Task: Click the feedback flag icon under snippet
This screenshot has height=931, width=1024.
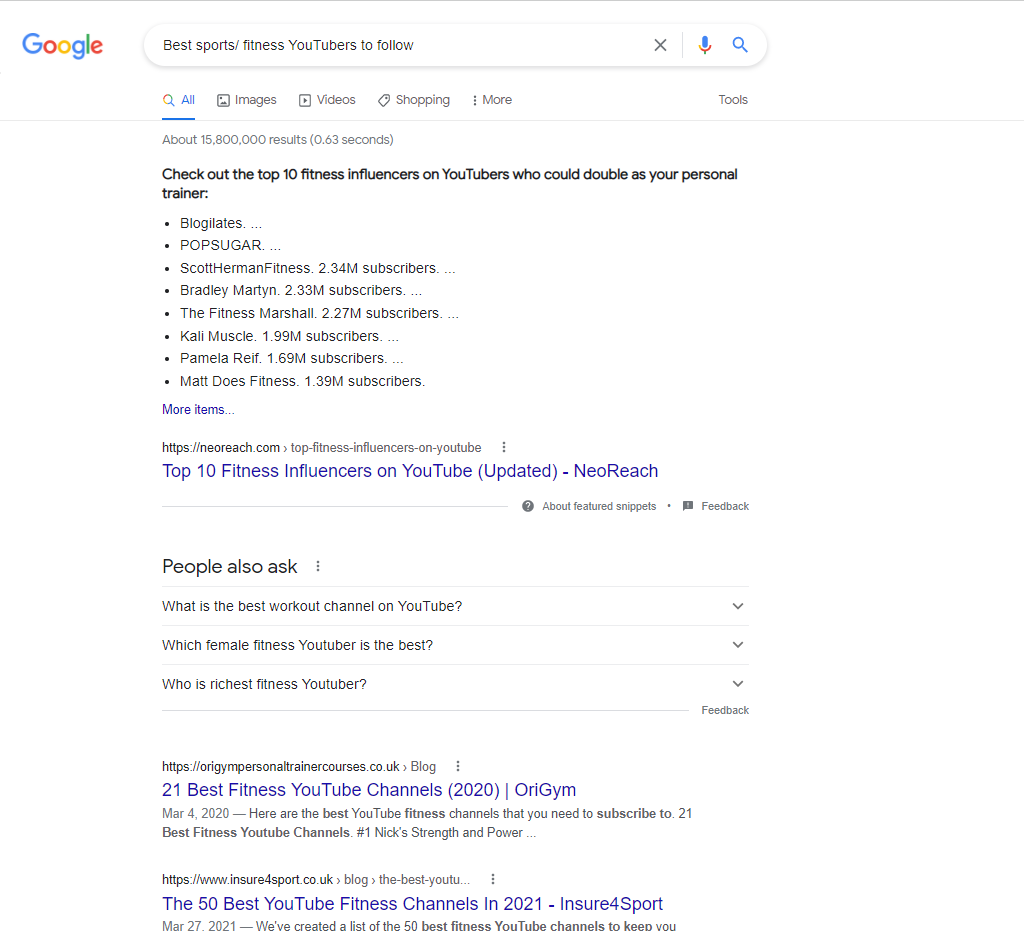Action: click(688, 506)
